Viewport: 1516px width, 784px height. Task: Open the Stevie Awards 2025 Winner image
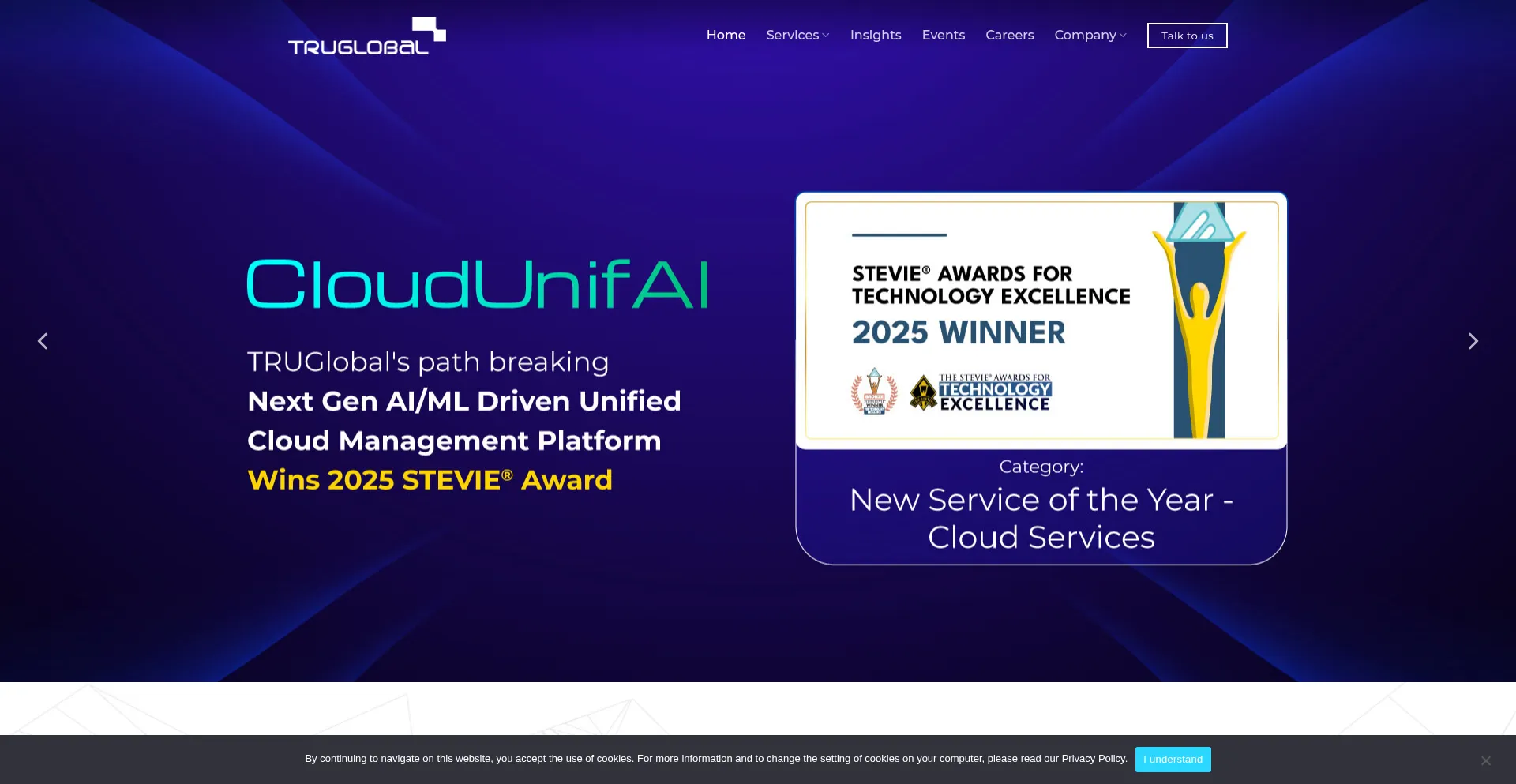pyautogui.click(x=1041, y=321)
